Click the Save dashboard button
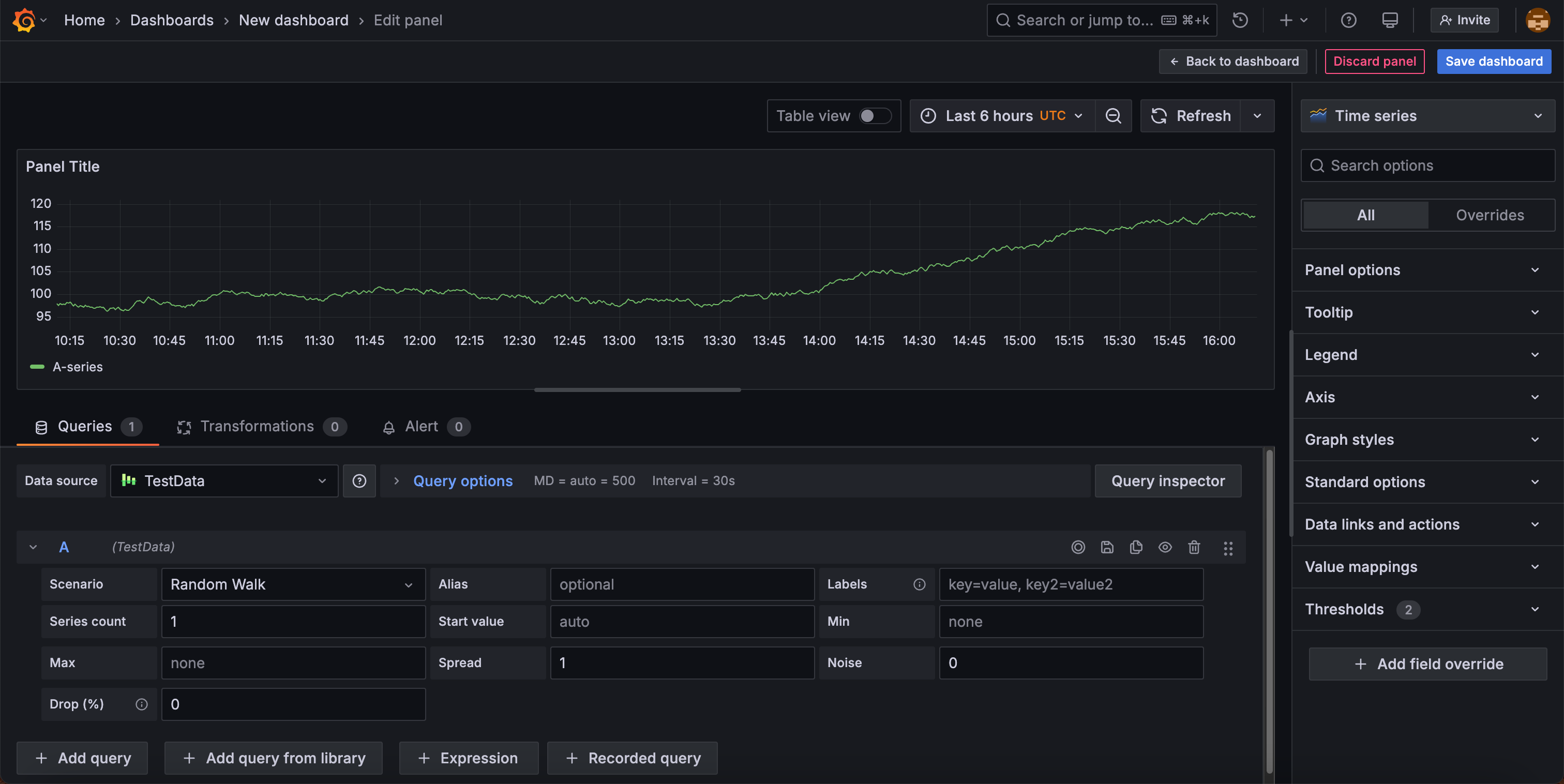The height and width of the screenshot is (784, 1564). (1494, 62)
